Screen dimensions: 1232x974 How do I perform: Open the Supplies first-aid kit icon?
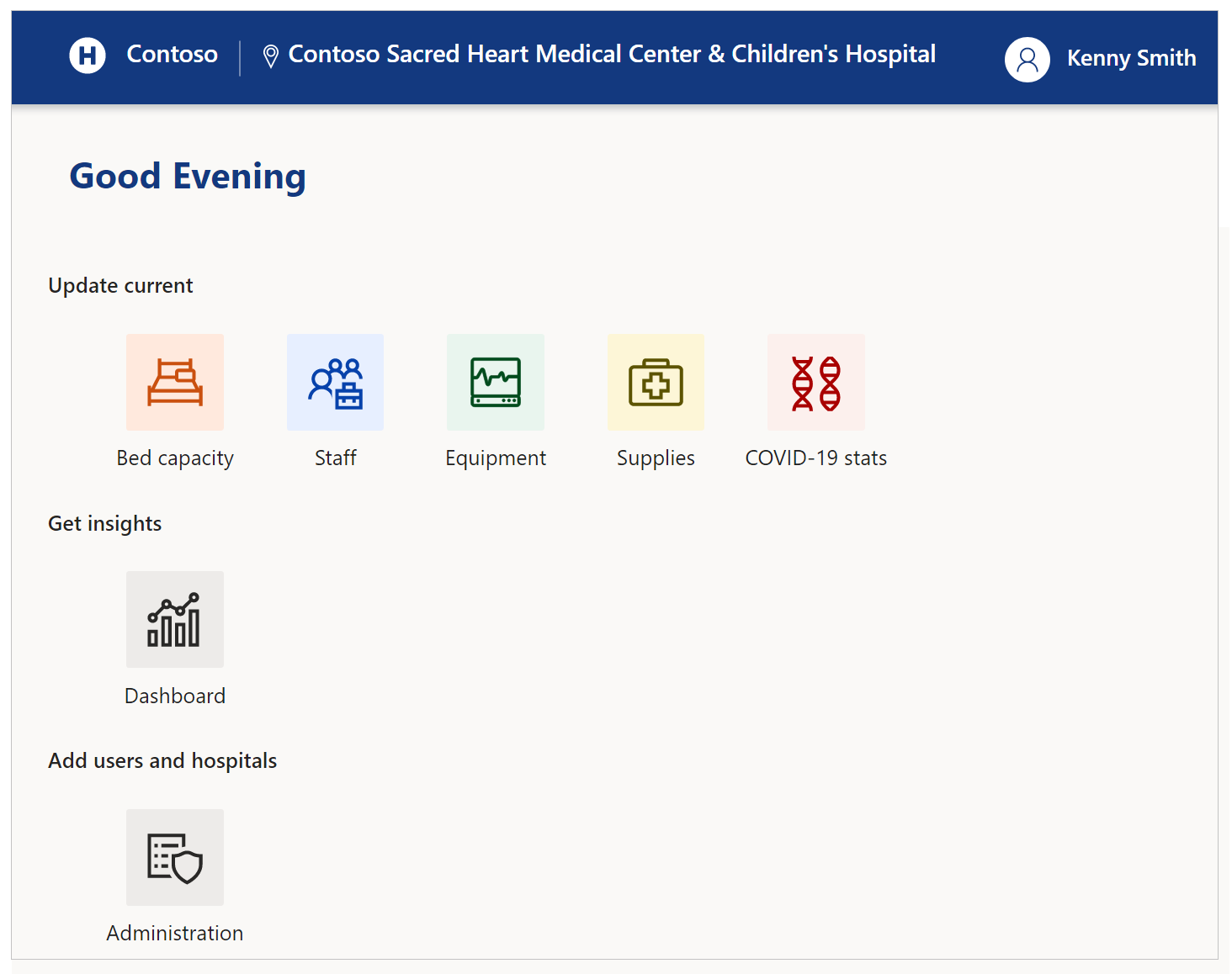click(x=656, y=382)
